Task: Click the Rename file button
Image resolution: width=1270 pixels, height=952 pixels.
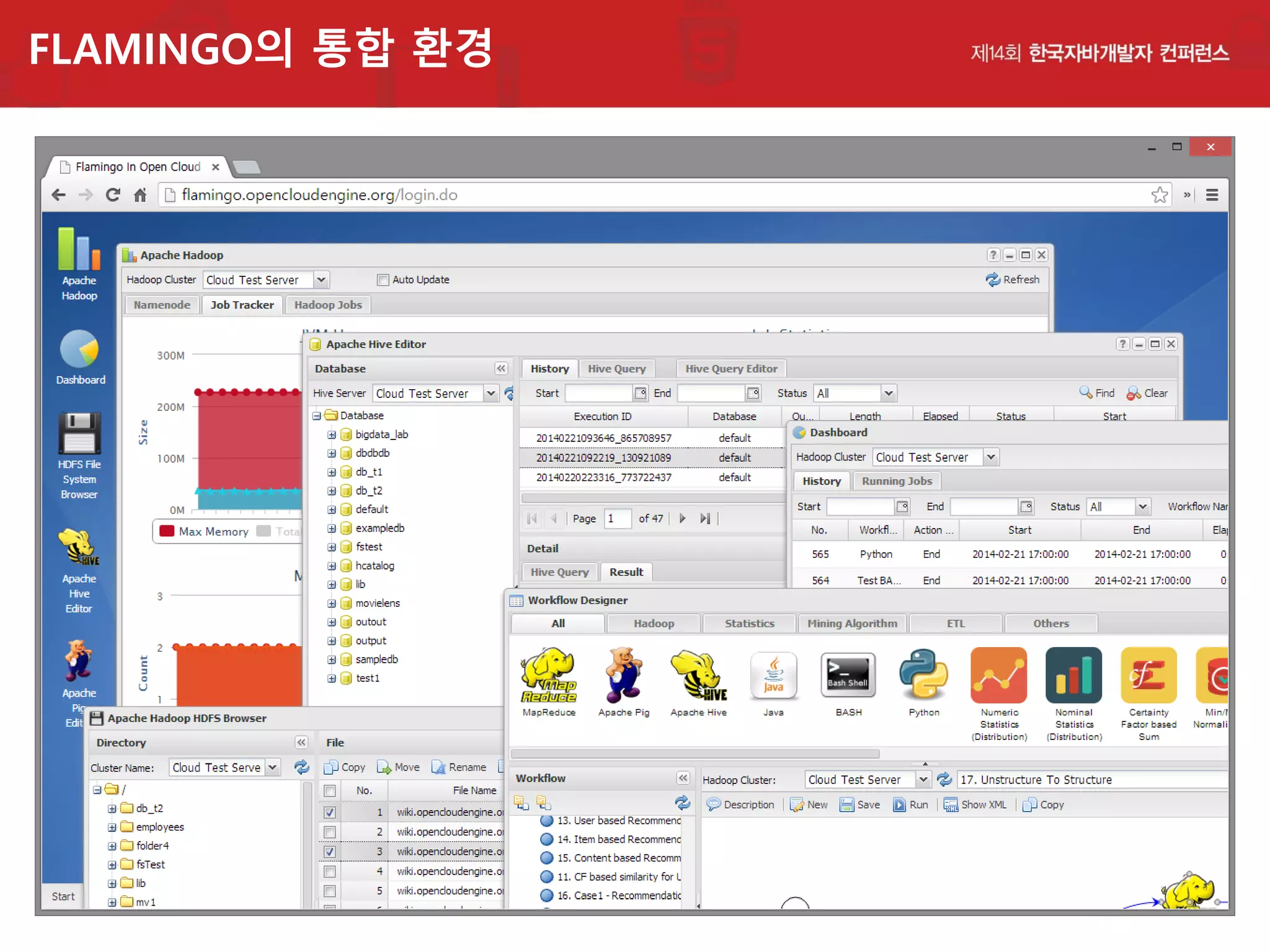Action: 459,767
